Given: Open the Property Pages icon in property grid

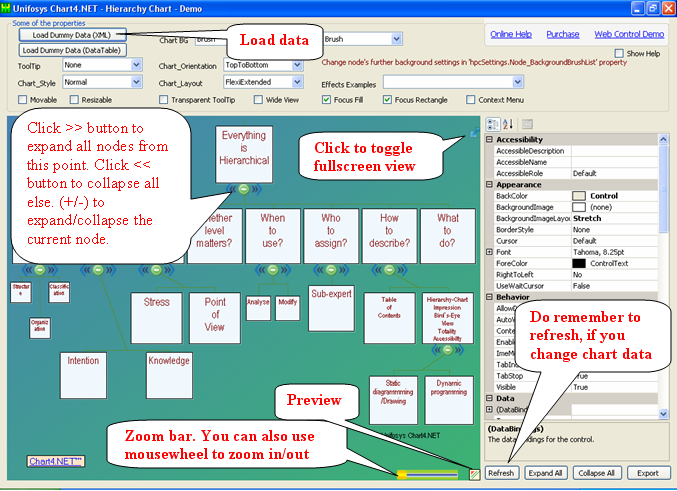Looking at the screenshot, I should coord(527,124).
